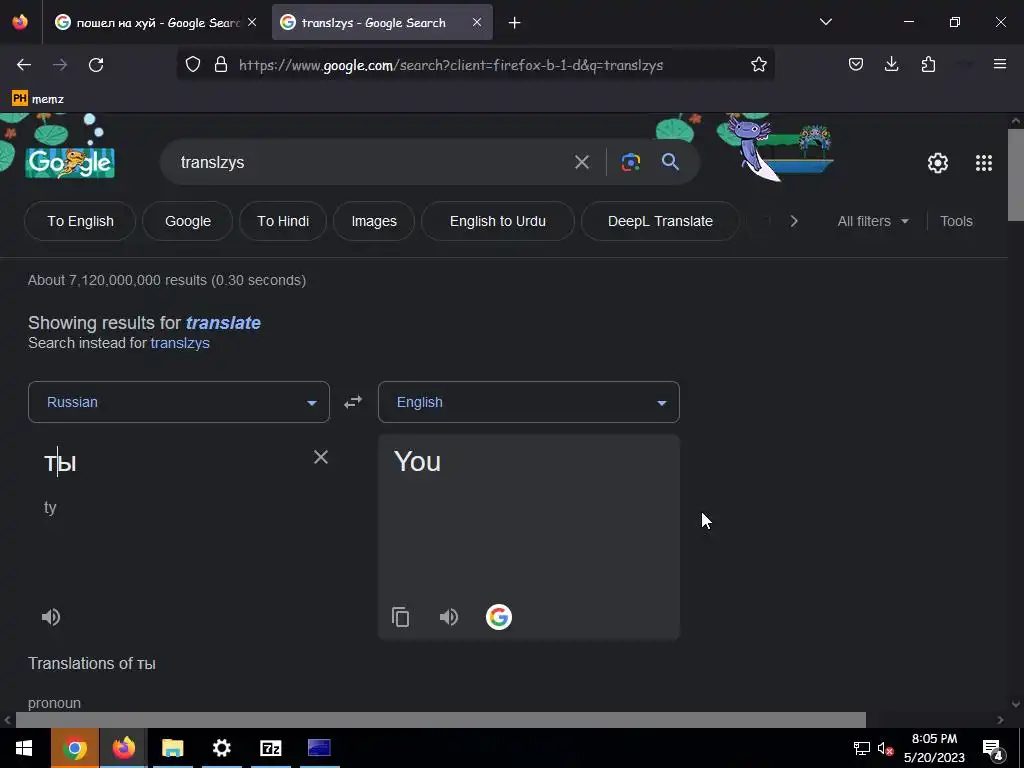
Task: Bookmark this page with the star icon
Action: [x=758, y=65]
